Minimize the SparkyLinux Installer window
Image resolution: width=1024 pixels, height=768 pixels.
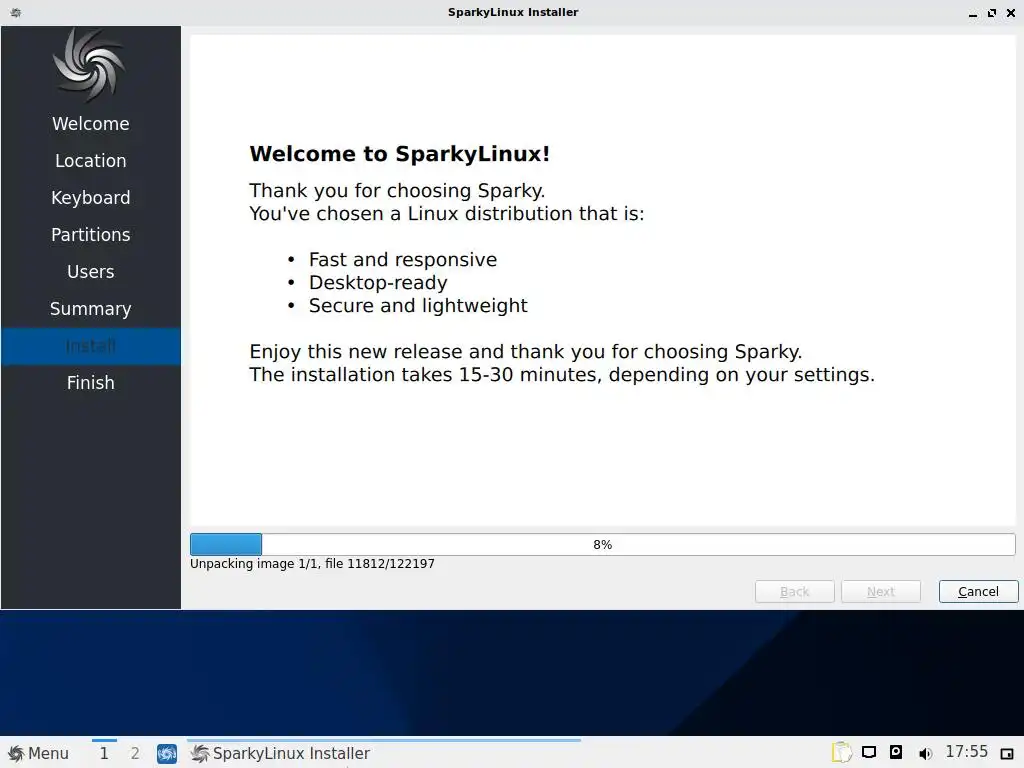click(972, 13)
